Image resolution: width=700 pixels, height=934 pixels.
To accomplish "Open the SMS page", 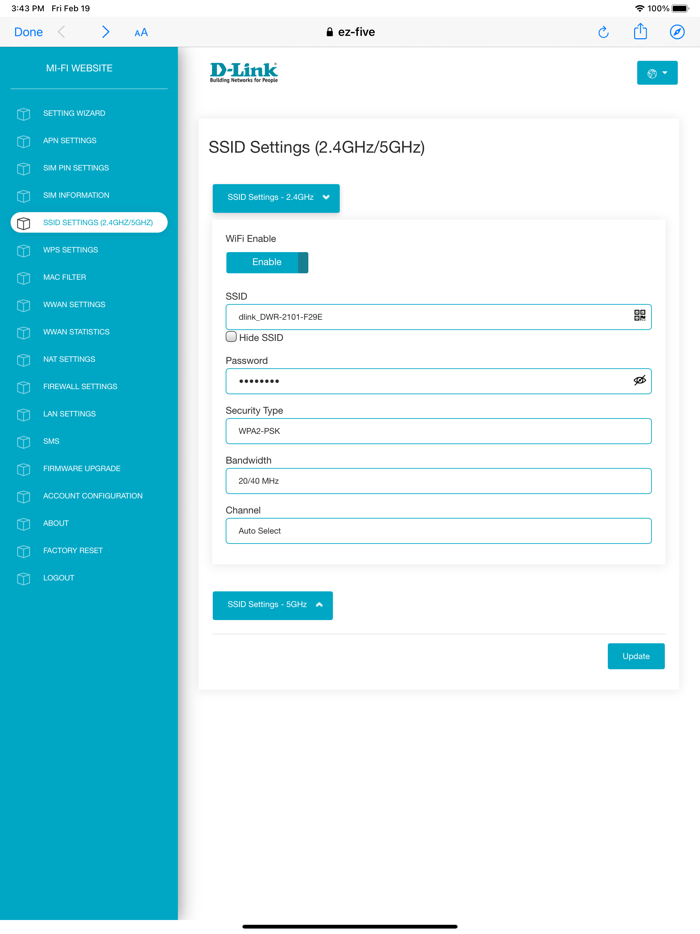I will coord(51,441).
